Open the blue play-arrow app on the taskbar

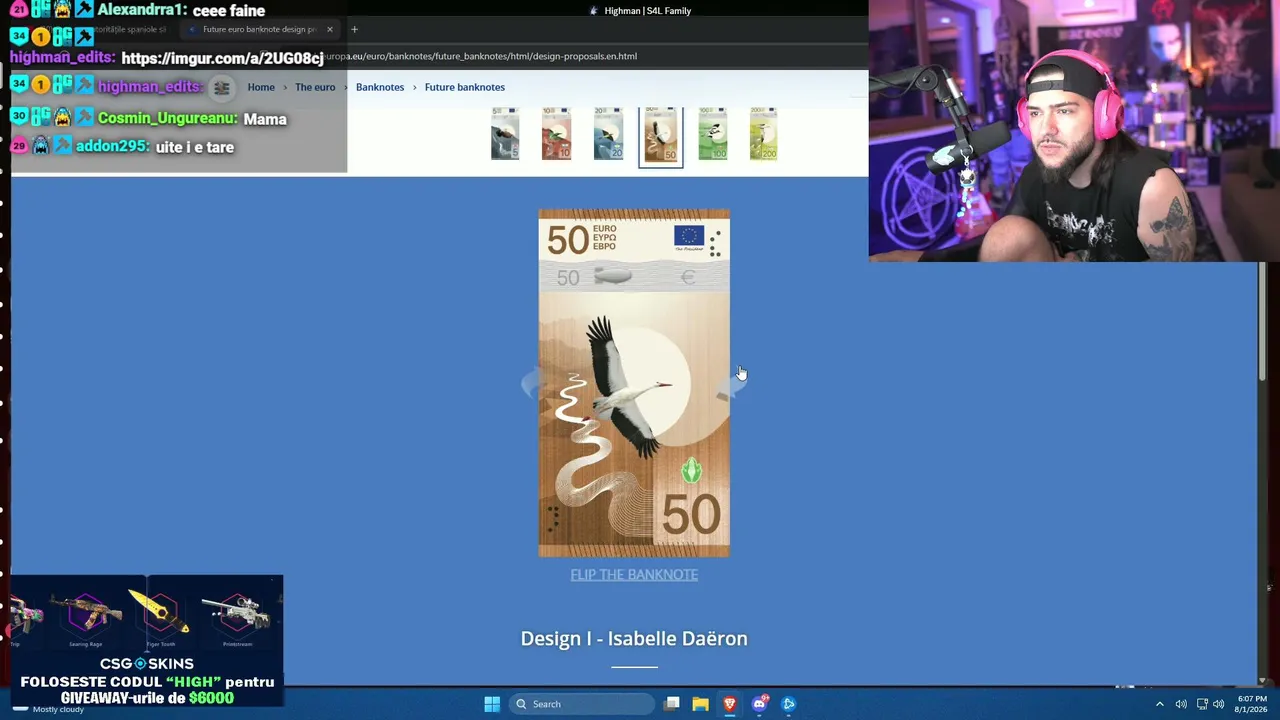788,704
